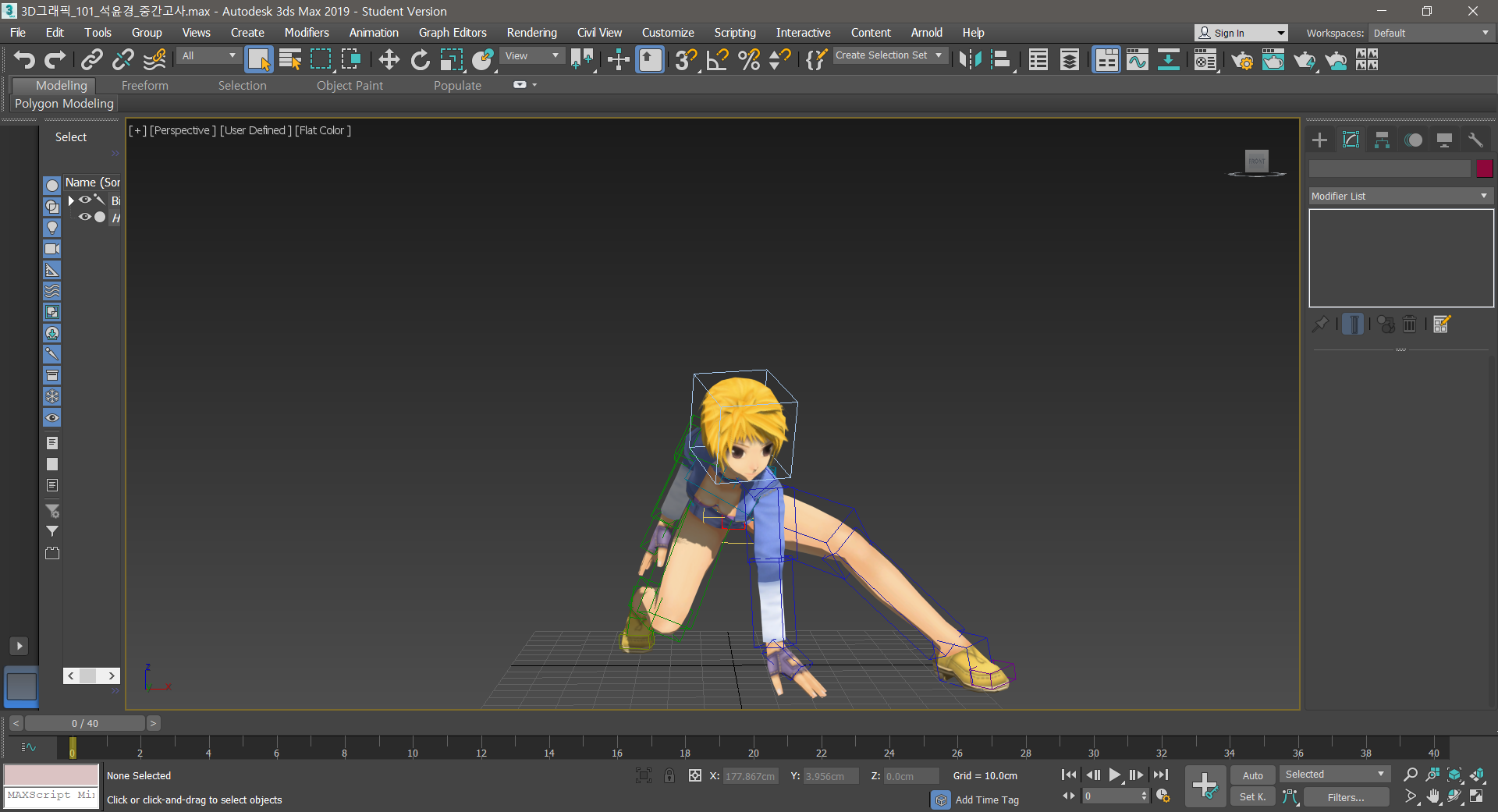1498x812 pixels.
Task: Activate the Select Object tool
Action: 258,60
